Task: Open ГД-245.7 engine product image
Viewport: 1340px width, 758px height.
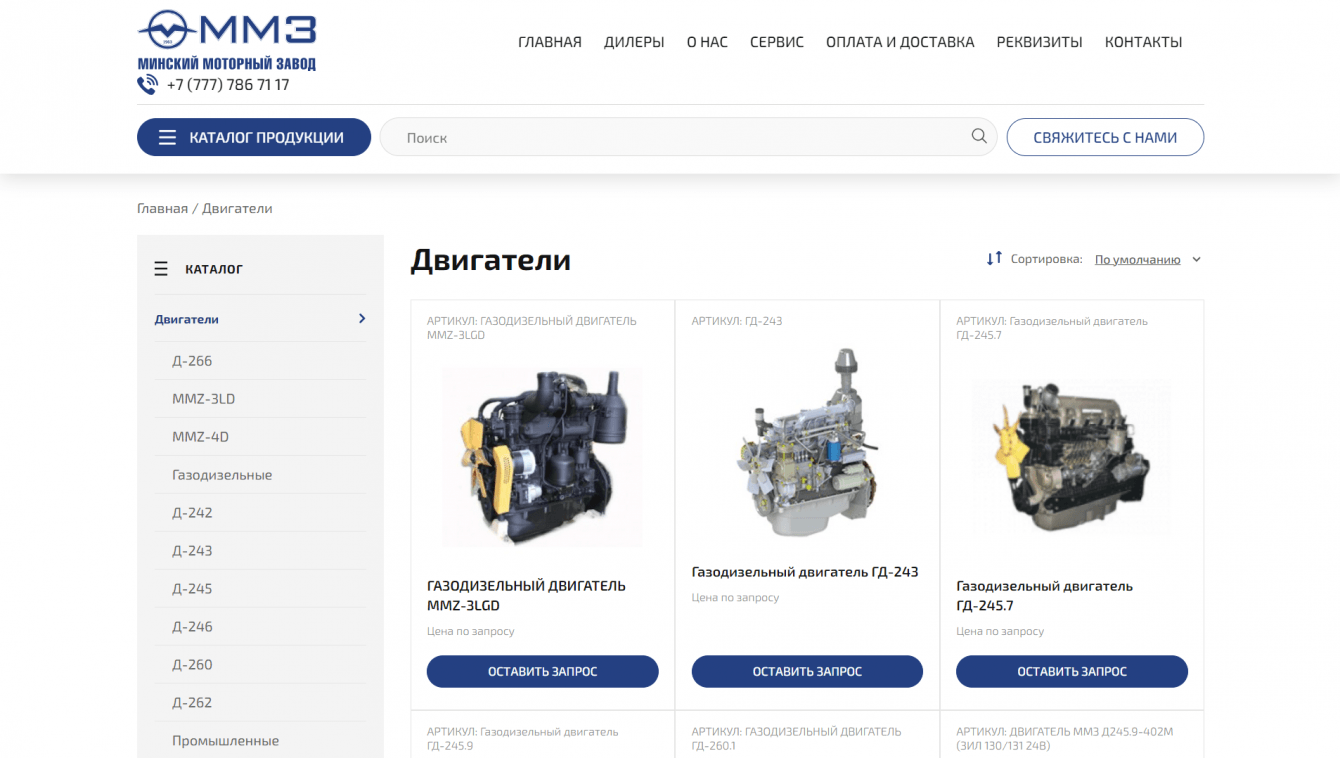Action: coord(1072,457)
